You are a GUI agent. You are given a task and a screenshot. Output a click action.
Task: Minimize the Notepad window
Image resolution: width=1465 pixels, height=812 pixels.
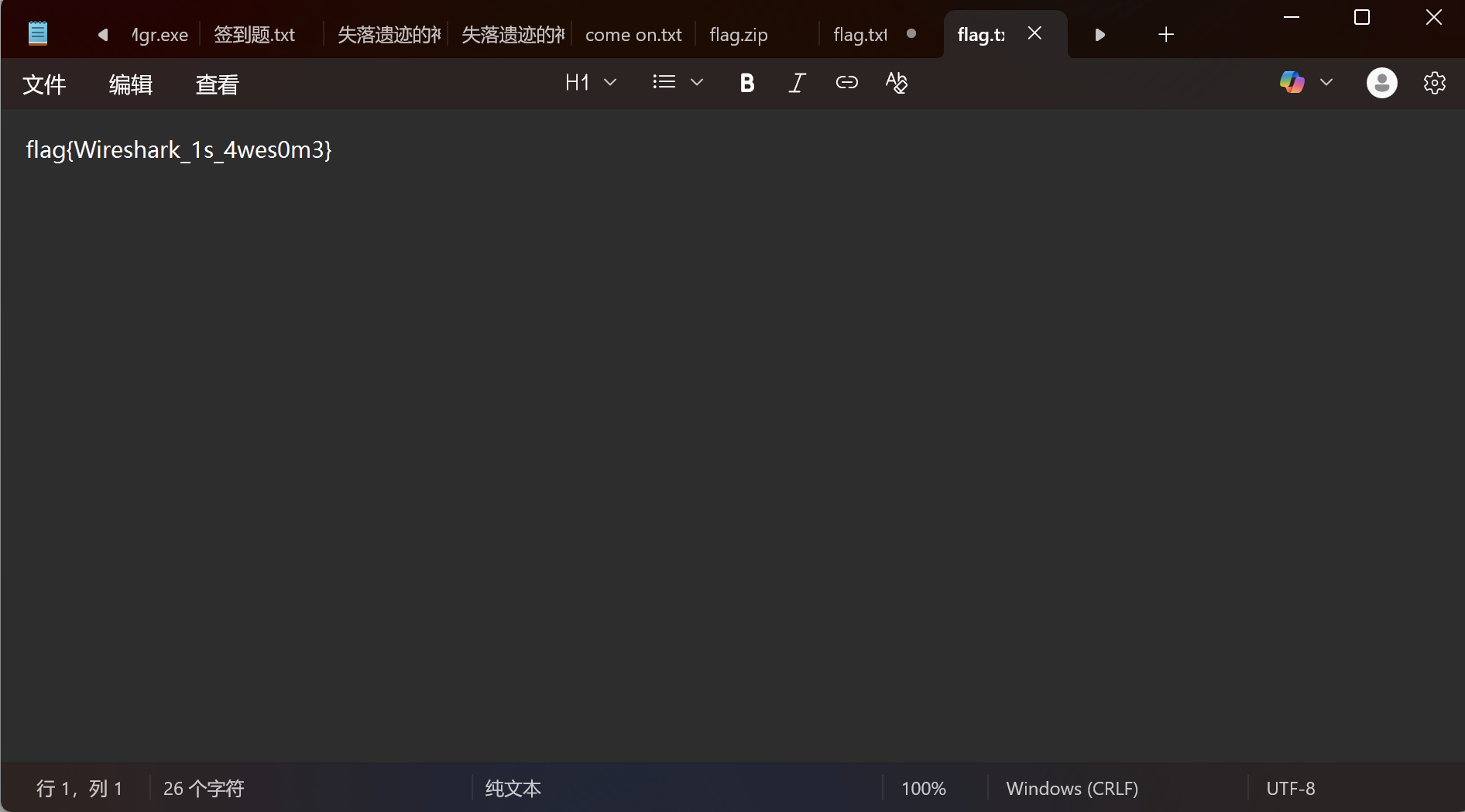coord(1292,17)
